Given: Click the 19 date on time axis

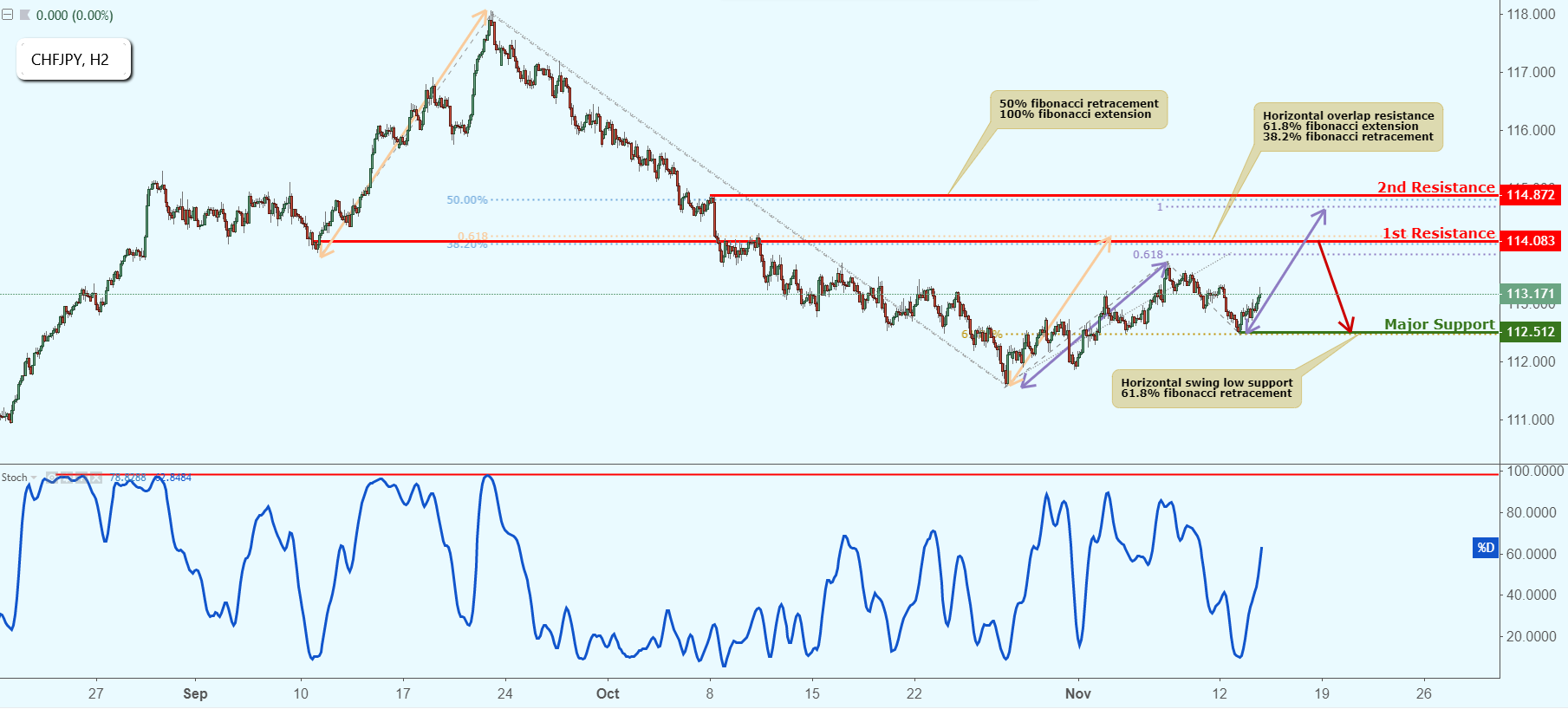Looking at the screenshot, I should coord(1321,693).
